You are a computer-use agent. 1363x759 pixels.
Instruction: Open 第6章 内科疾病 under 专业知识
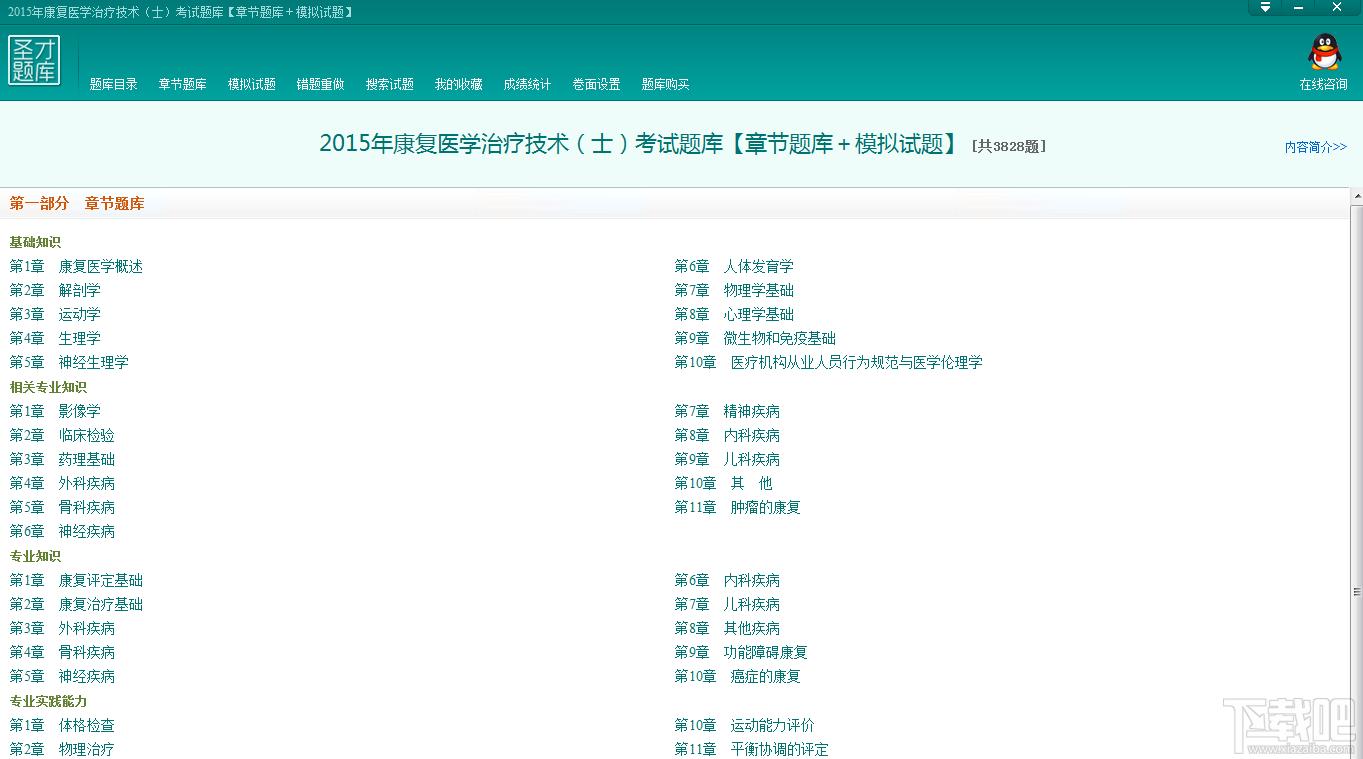click(x=727, y=580)
